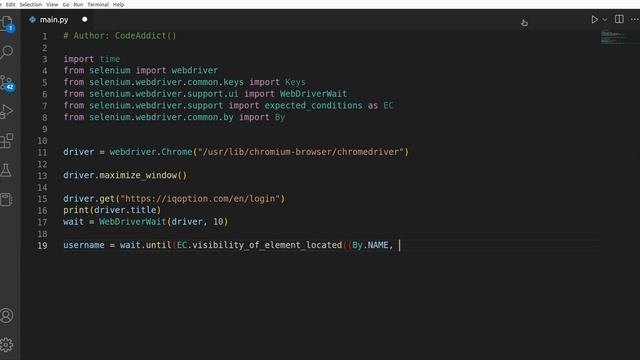Click line number 19 in gutter
Viewport: 640px width, 360px height.
pos(42,246)
